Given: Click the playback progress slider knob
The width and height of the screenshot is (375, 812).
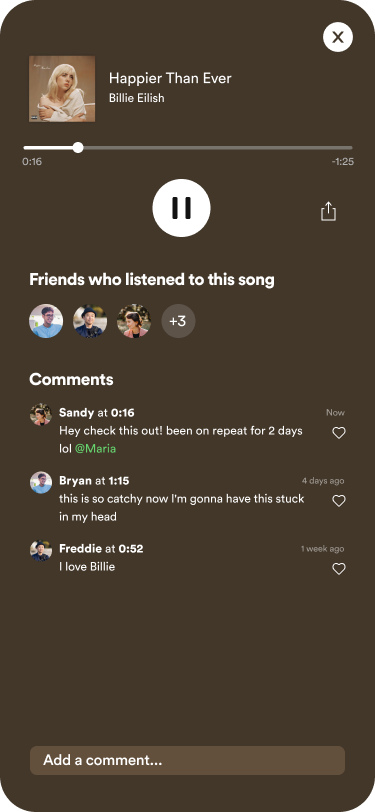Looking at the screenshot, I should coord(78,148).
